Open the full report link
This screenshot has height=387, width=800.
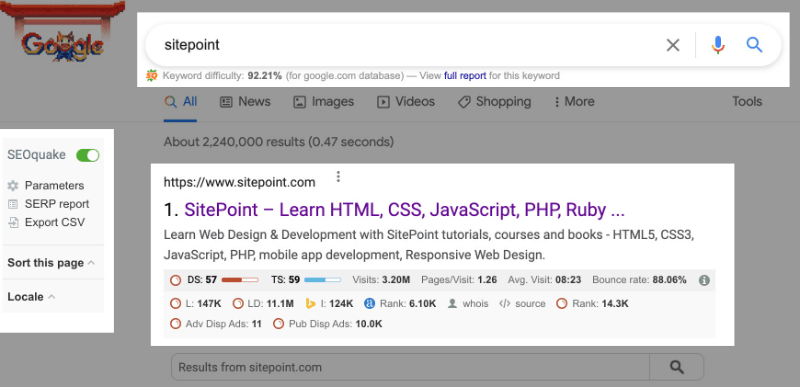coord(465,76)
